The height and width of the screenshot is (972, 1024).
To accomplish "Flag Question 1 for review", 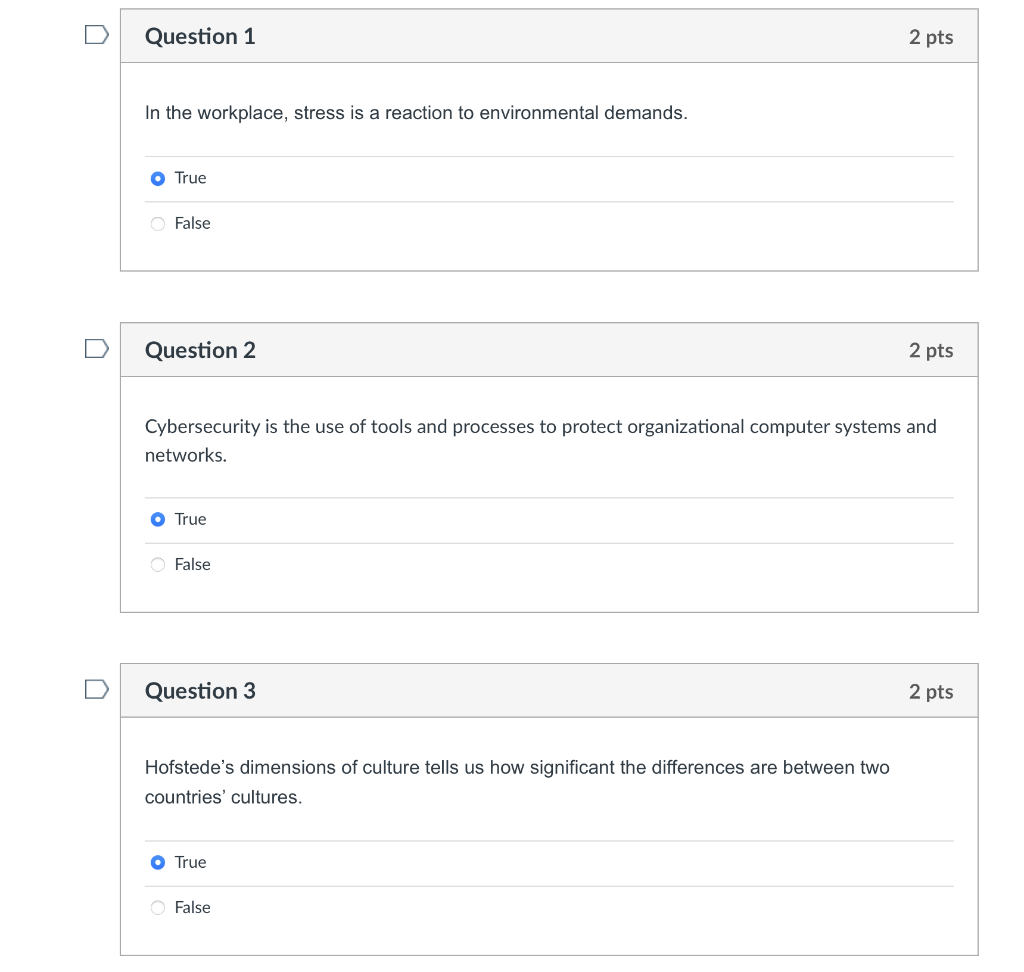I will [x=95, y=36].
